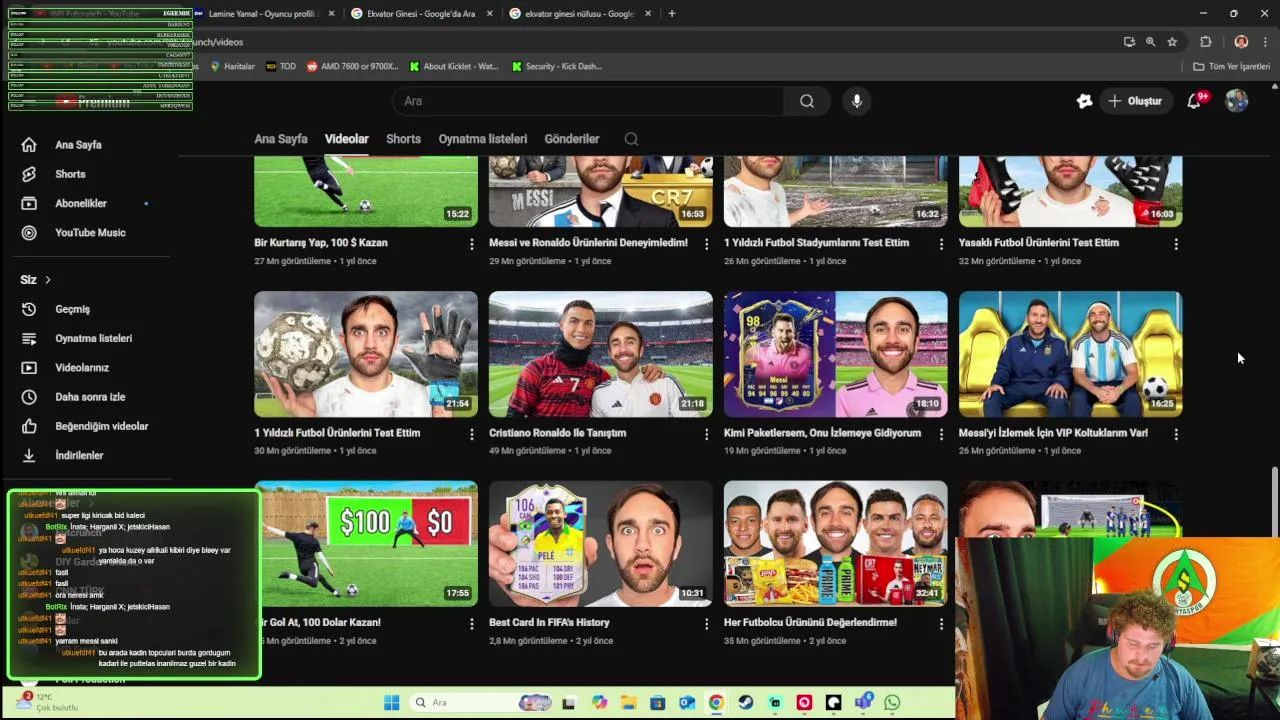Open Abonelikler in the sidebar
Screen dimensions: 1280x720
[x=80, y=203]
